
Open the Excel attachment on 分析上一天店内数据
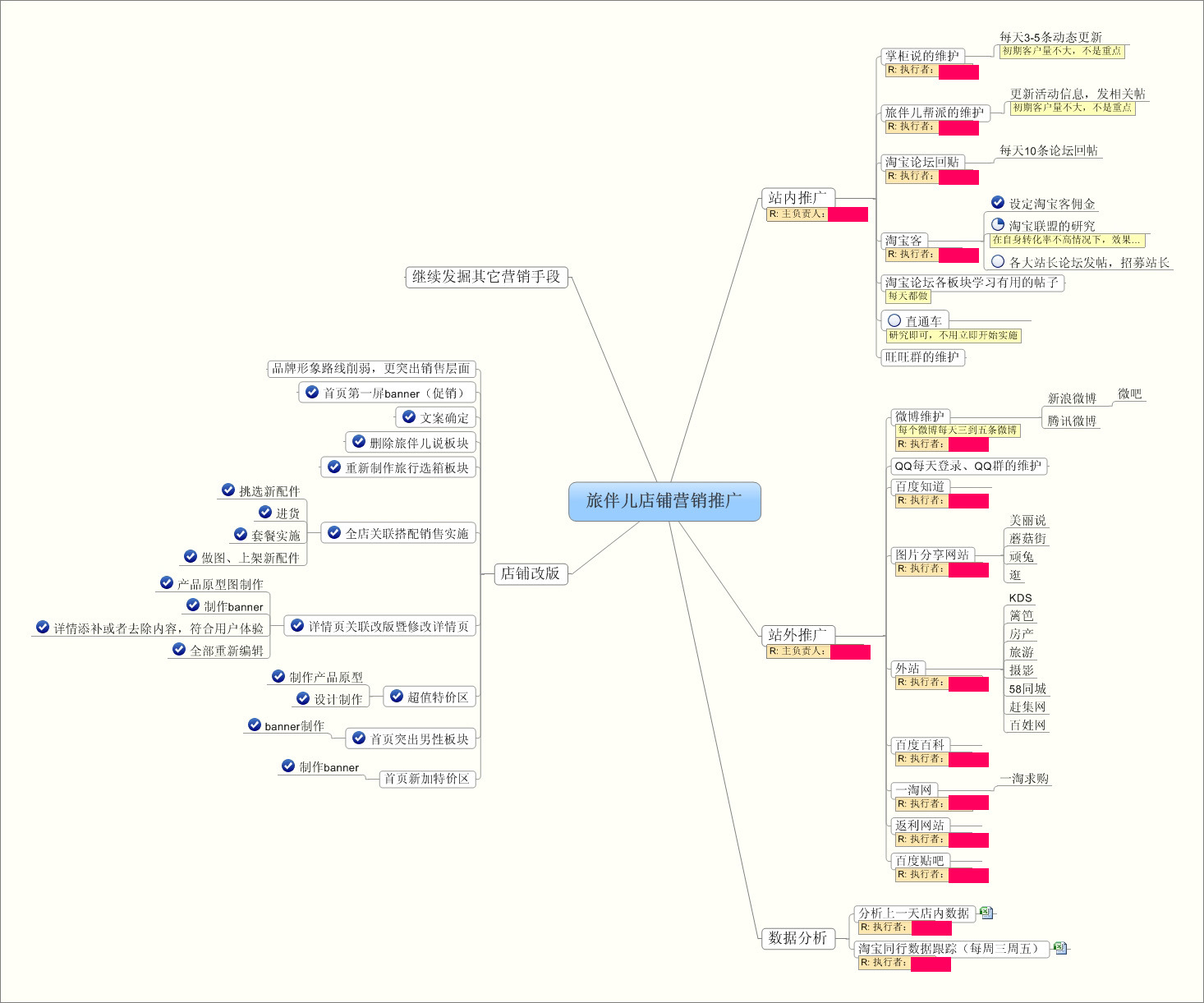987,913
